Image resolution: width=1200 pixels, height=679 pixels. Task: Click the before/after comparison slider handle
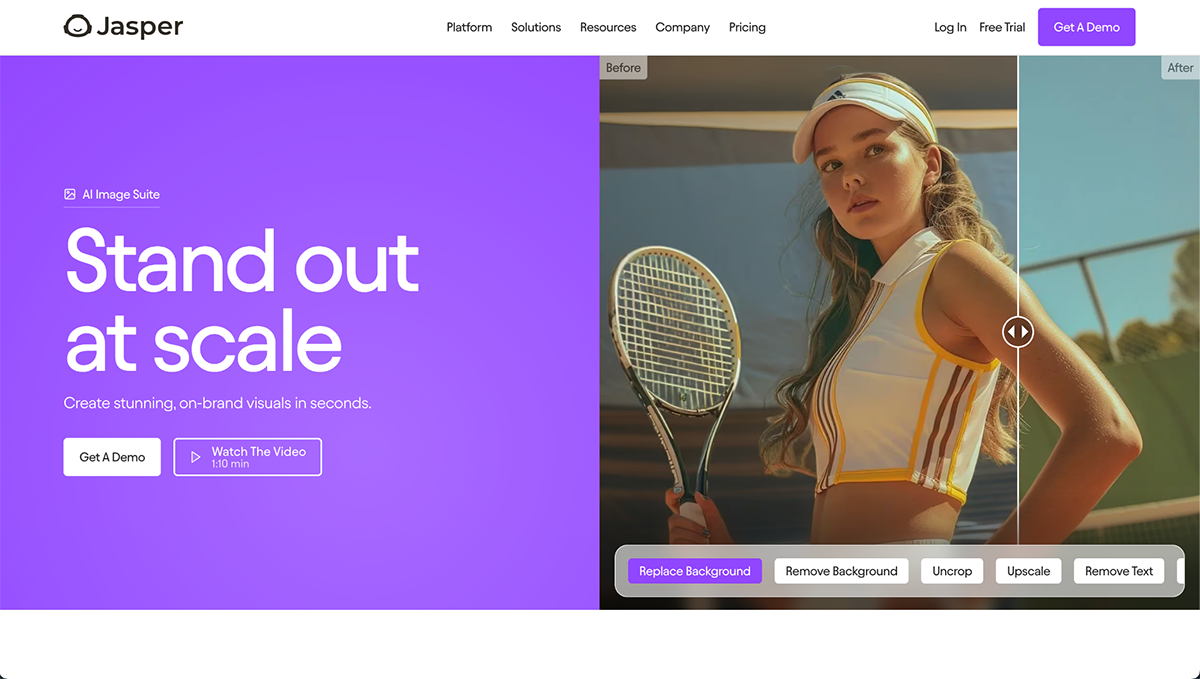(x=1017, y=331)
